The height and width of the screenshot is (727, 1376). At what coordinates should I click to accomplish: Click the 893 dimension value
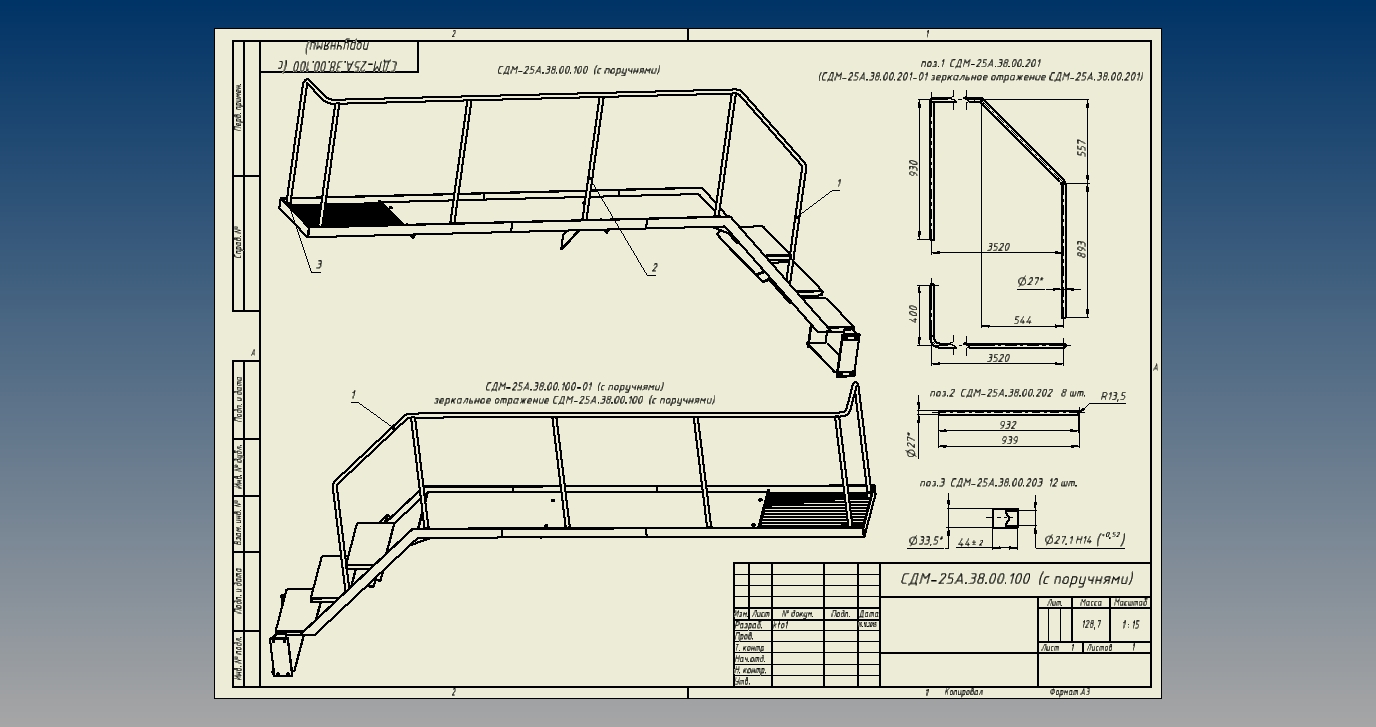[x=1081, y=249]
